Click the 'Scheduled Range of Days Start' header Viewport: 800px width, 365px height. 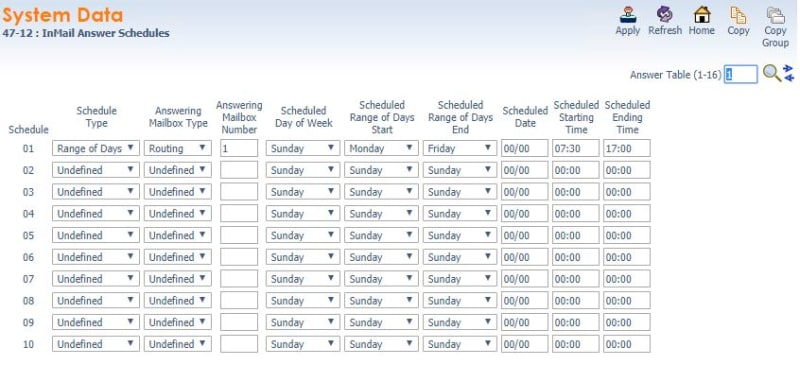coord(382,117)
